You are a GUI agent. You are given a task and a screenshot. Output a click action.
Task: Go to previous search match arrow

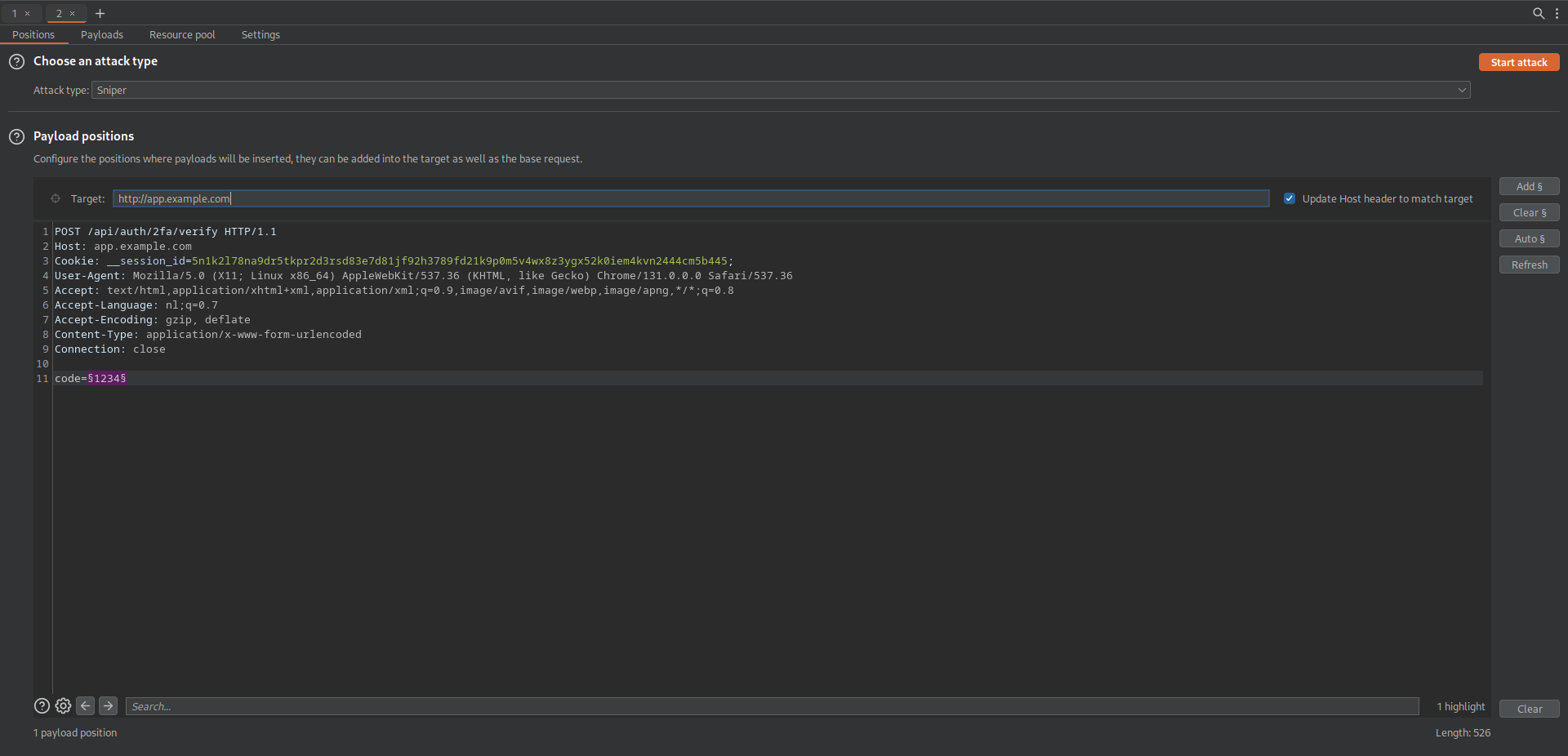click(x=86, y=706)
